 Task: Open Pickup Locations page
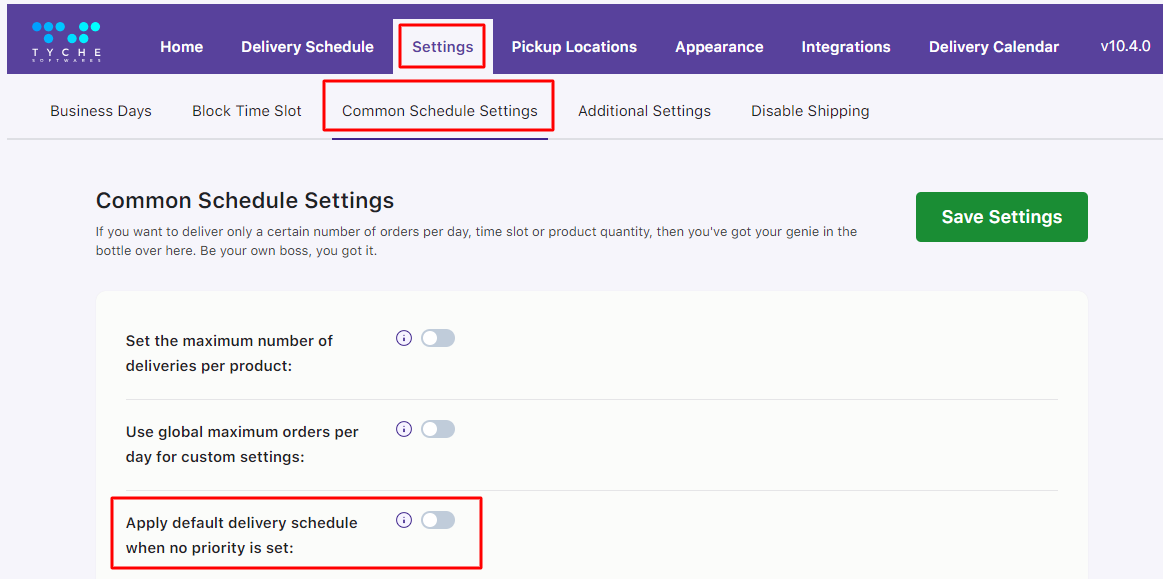pos(574,47)
